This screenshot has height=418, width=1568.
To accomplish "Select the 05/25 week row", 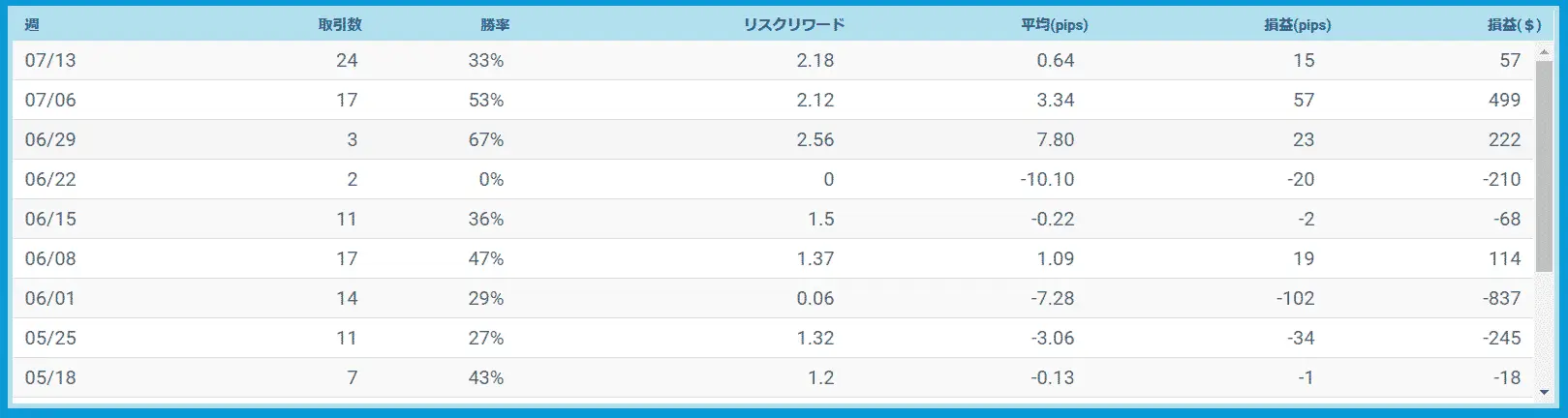I will pyautogui.click(x=773, y=338).
